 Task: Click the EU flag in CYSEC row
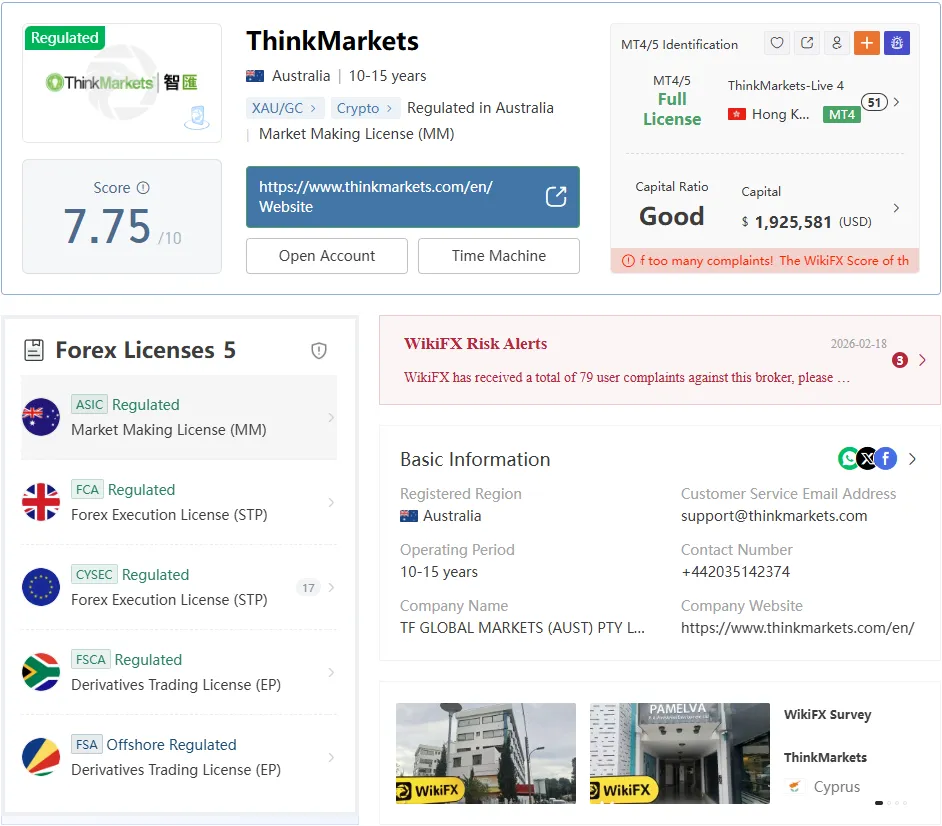(41, 587)
